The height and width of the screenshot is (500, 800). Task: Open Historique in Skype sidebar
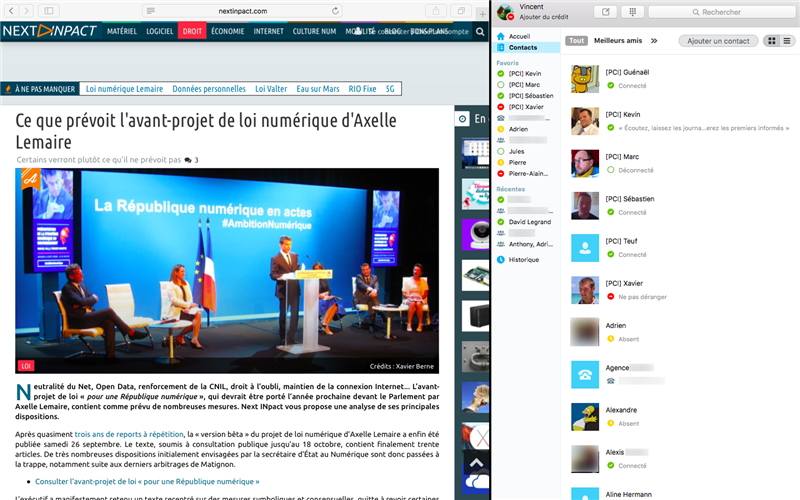point(522,259)
